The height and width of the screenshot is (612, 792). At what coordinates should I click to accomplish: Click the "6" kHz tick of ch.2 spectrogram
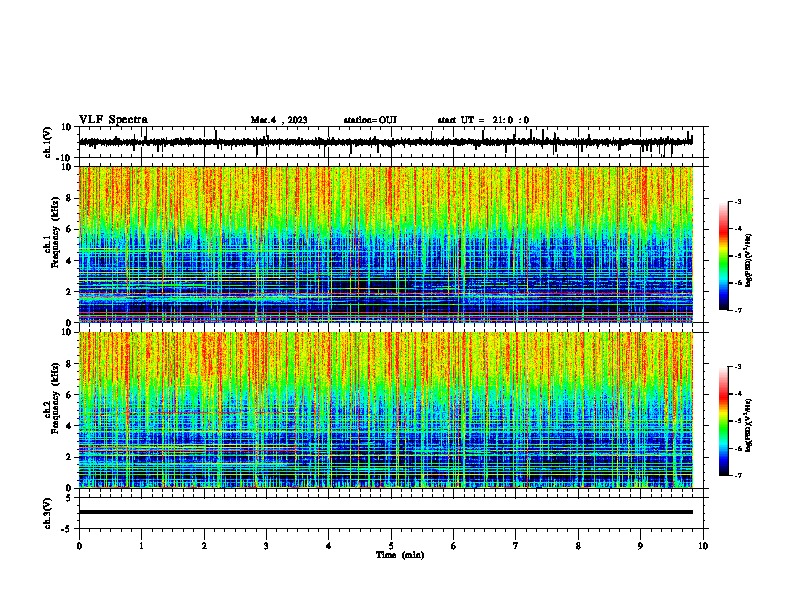[x=69, y=395]
